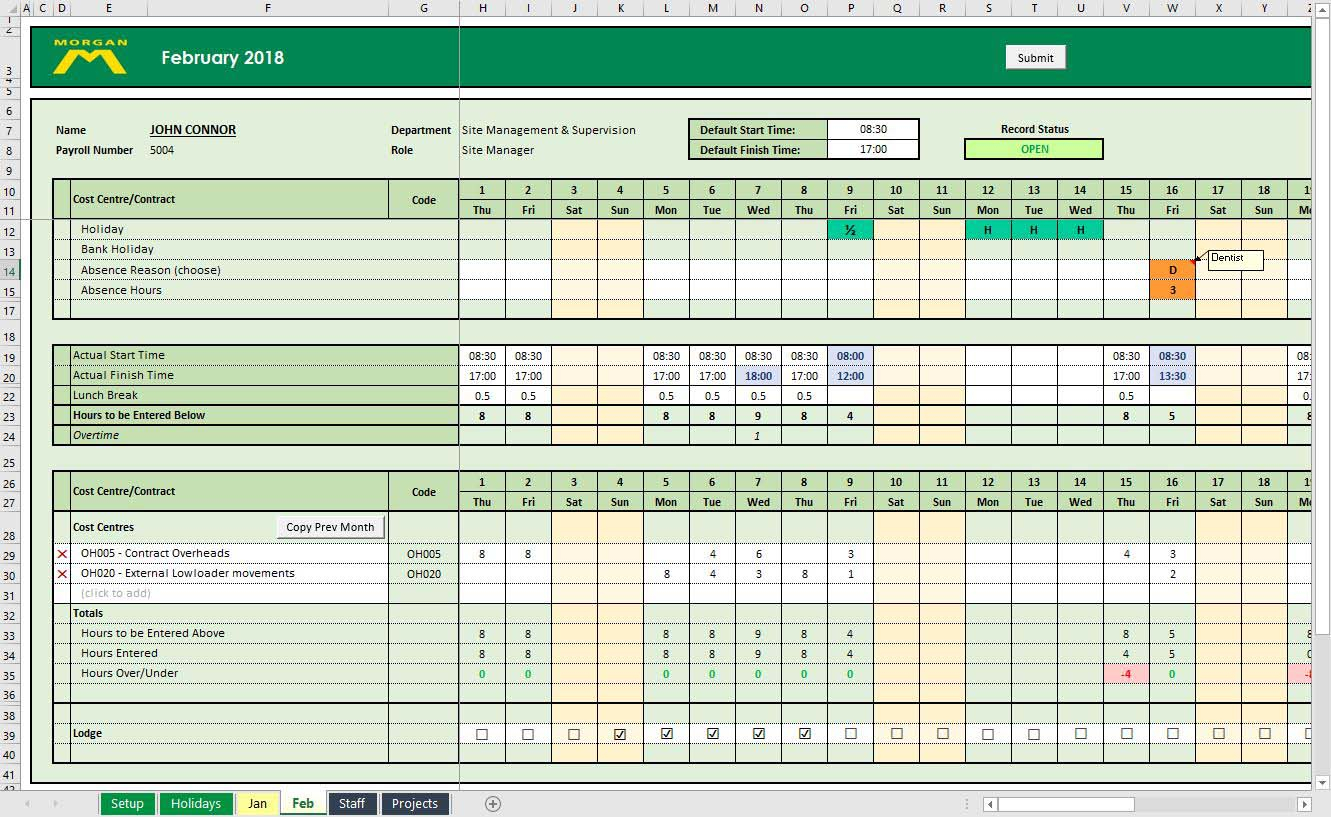Select the OH005 code cell in Code column

(424, 554)
